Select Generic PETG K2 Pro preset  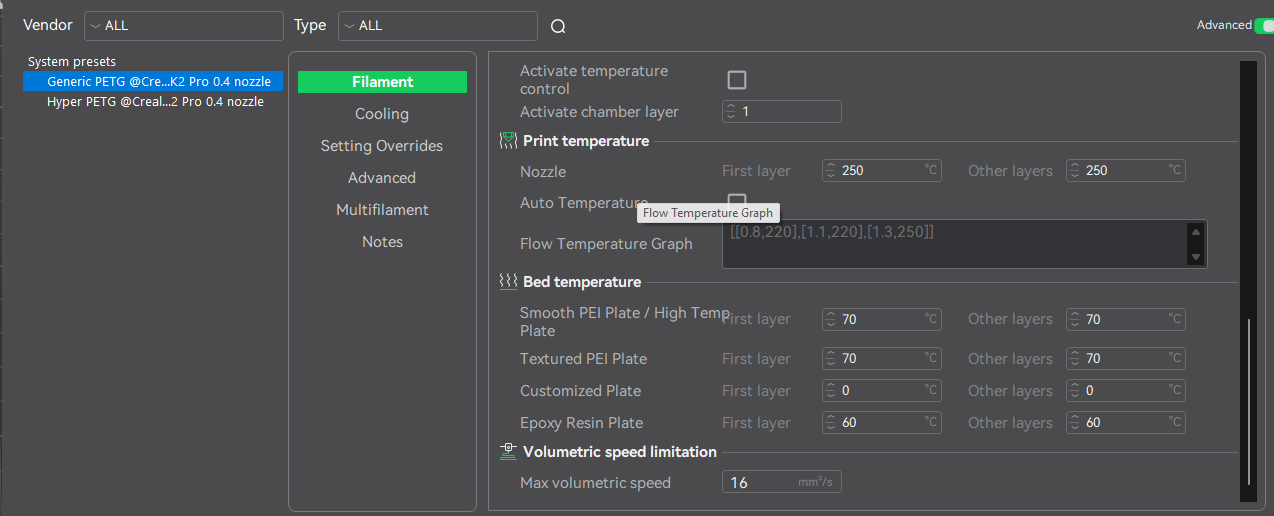tap(155, 82)
